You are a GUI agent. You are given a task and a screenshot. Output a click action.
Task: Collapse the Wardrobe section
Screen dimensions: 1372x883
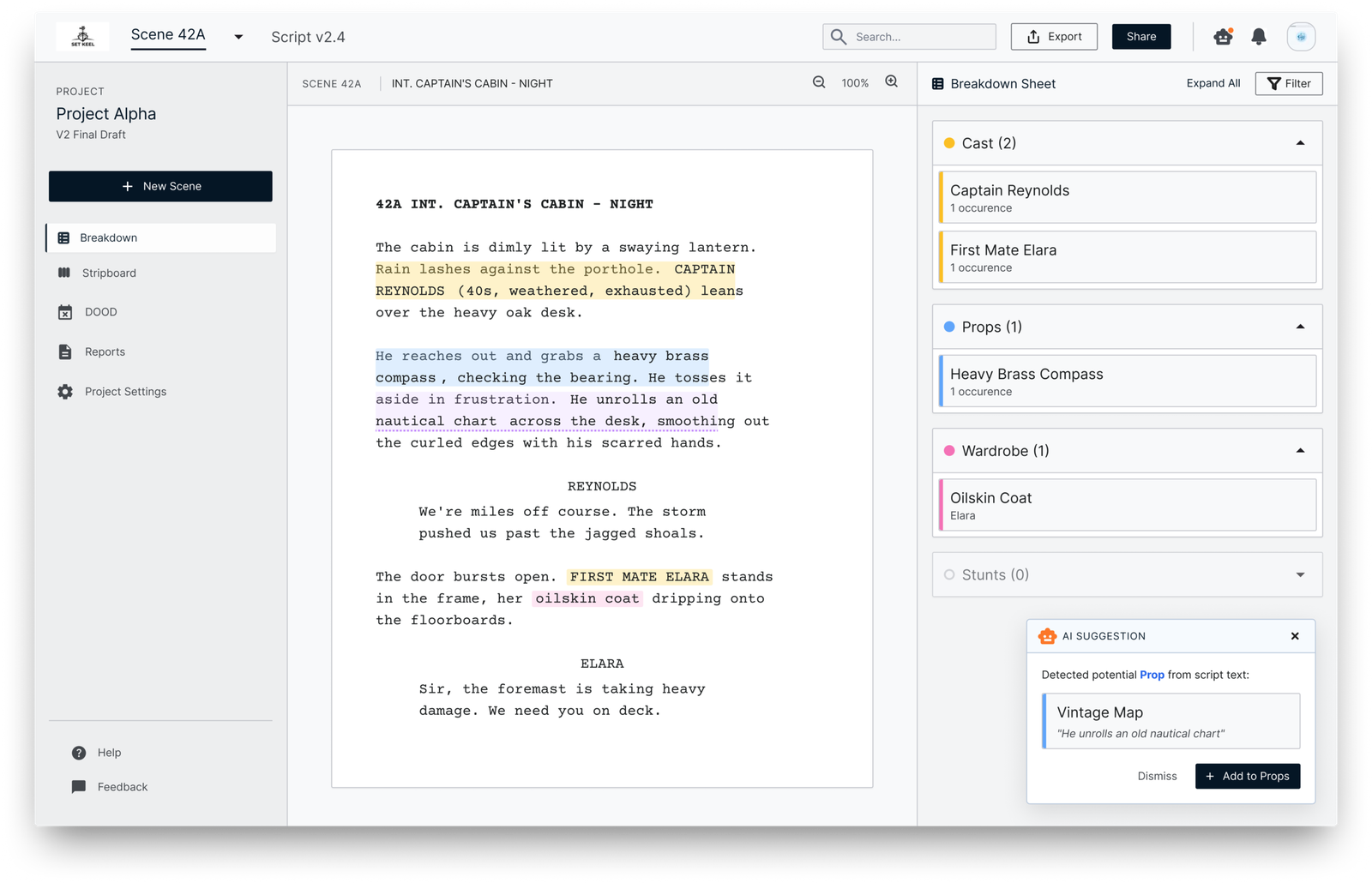pos(1300,450)
